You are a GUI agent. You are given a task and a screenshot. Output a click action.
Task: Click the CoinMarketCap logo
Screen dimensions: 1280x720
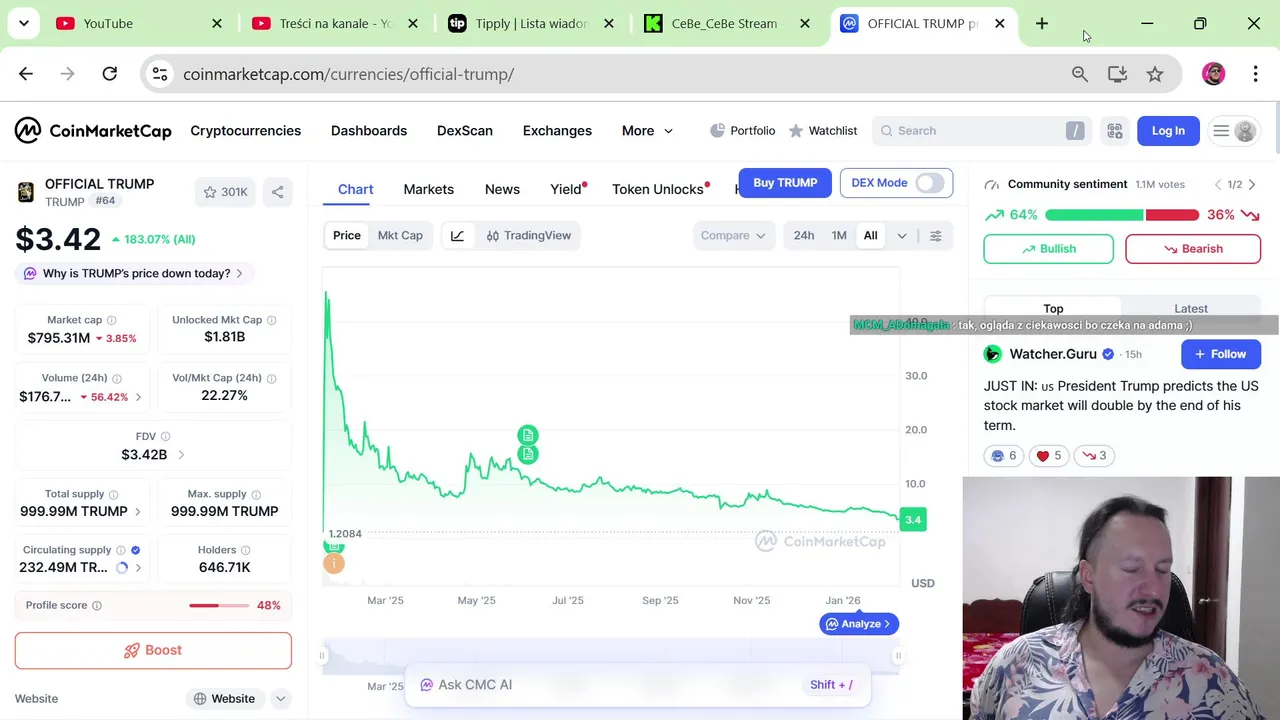coord(93,131)
